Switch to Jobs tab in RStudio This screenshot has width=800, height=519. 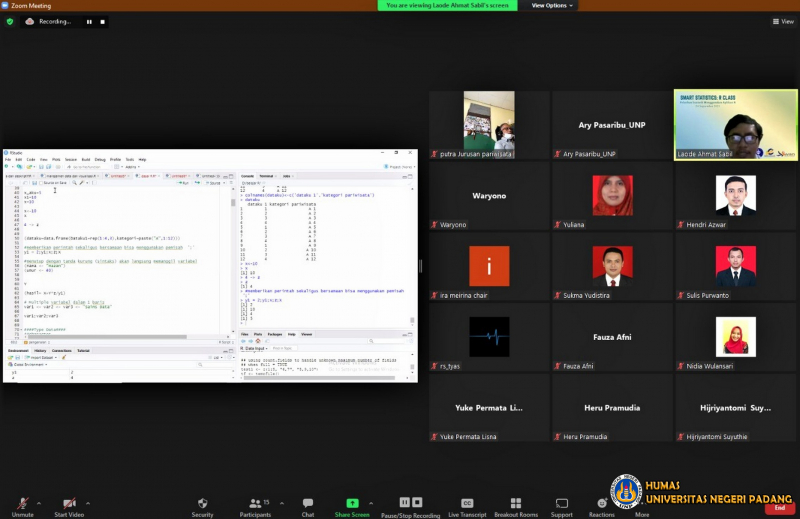[287, 176]
